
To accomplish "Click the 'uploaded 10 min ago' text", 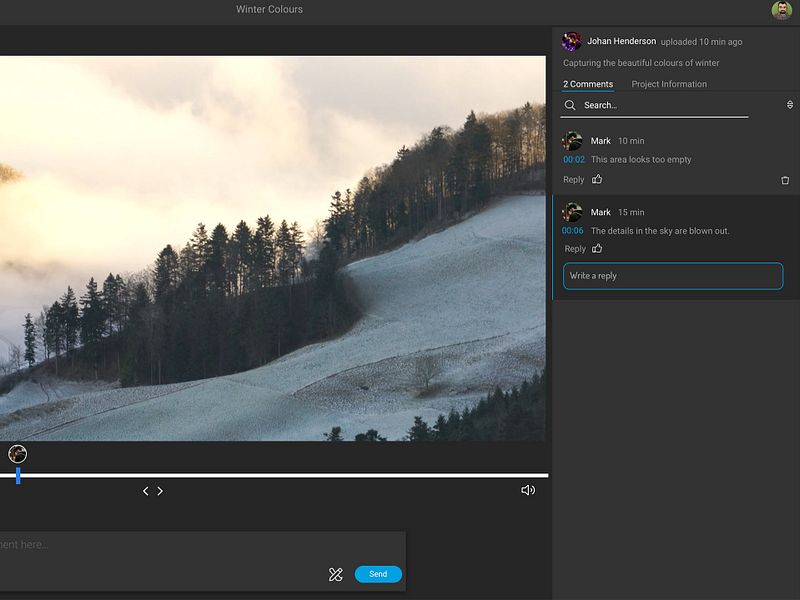I will click(701, 42).
